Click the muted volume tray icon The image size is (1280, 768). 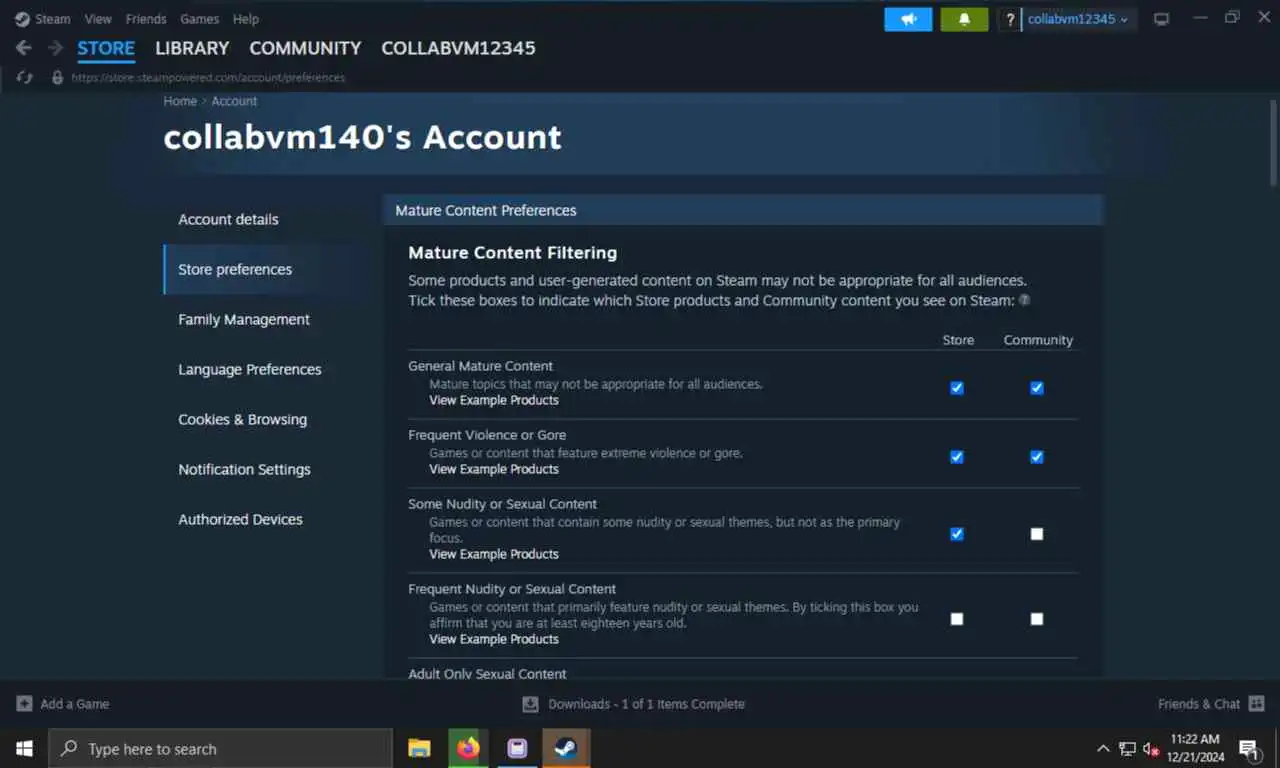coord(1151,748)
